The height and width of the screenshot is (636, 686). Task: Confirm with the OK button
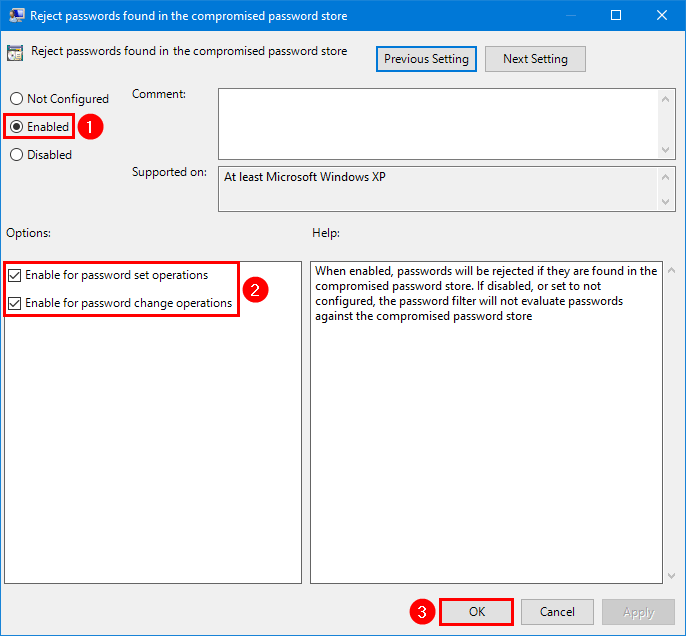[476, 612]
